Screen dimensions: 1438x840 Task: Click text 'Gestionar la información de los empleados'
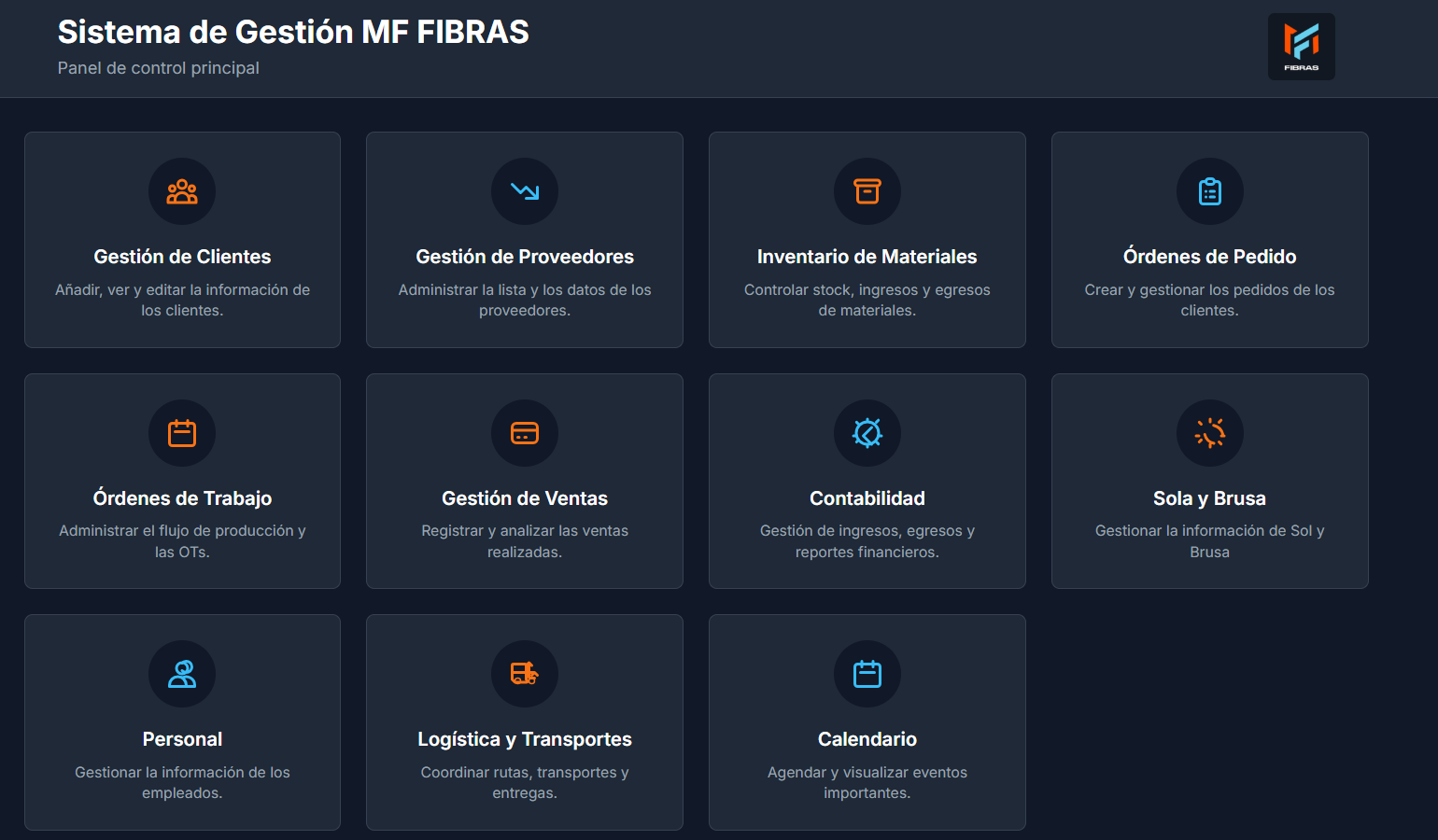[182, 782]
